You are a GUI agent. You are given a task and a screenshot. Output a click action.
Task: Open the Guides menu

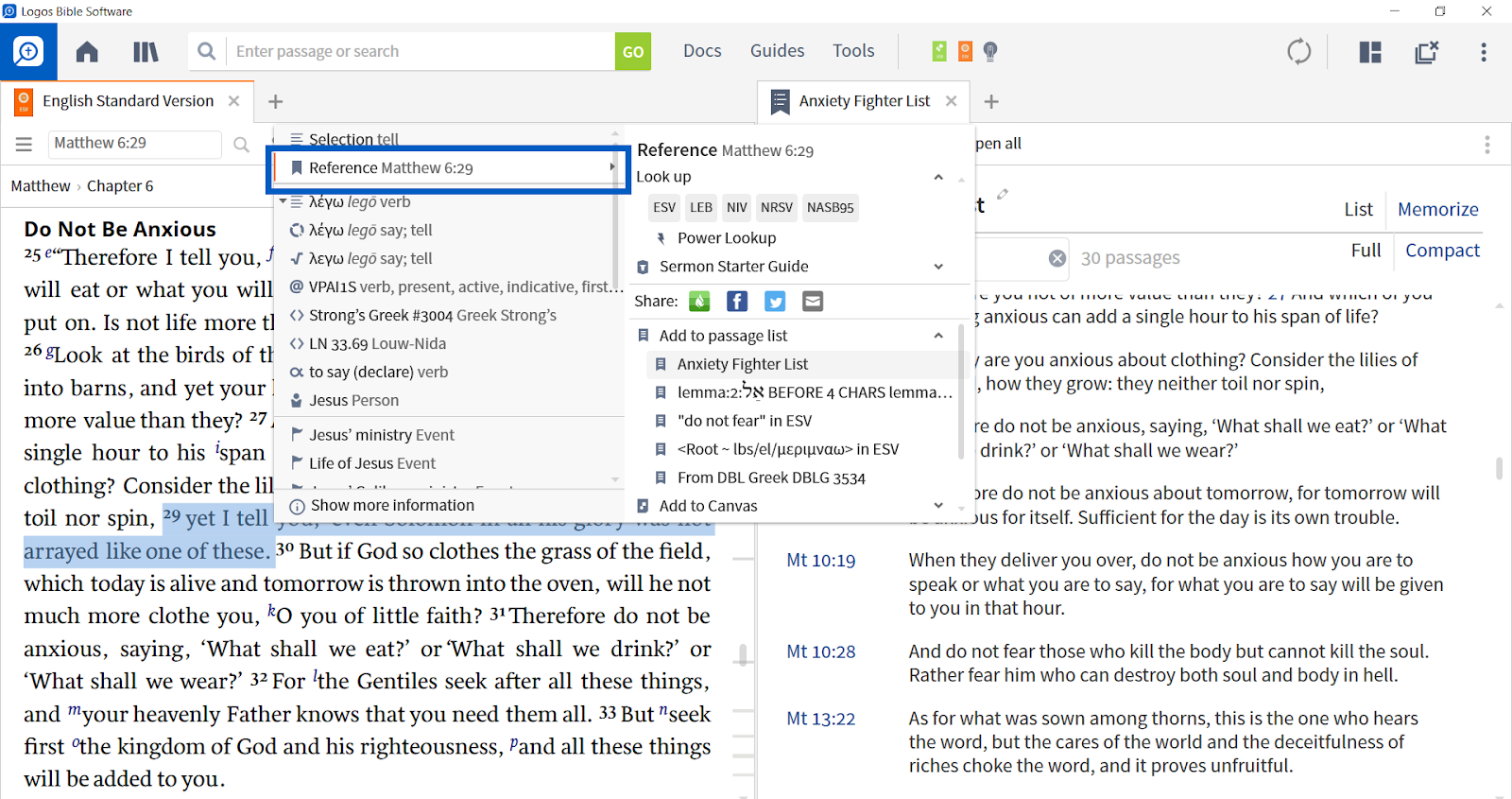[778, 51]
